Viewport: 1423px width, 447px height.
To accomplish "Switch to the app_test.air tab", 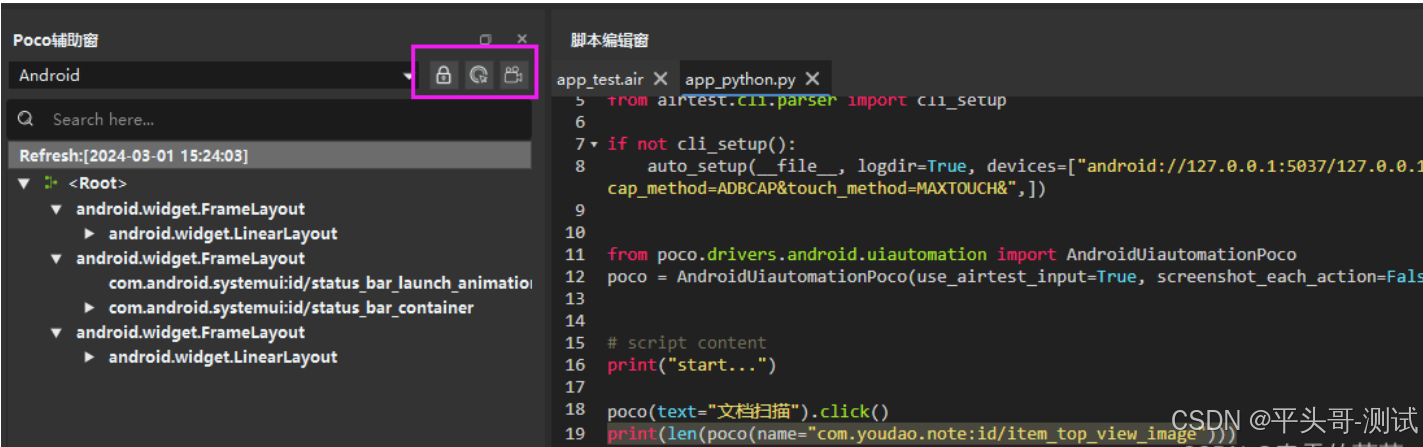I will pos(601,79).
